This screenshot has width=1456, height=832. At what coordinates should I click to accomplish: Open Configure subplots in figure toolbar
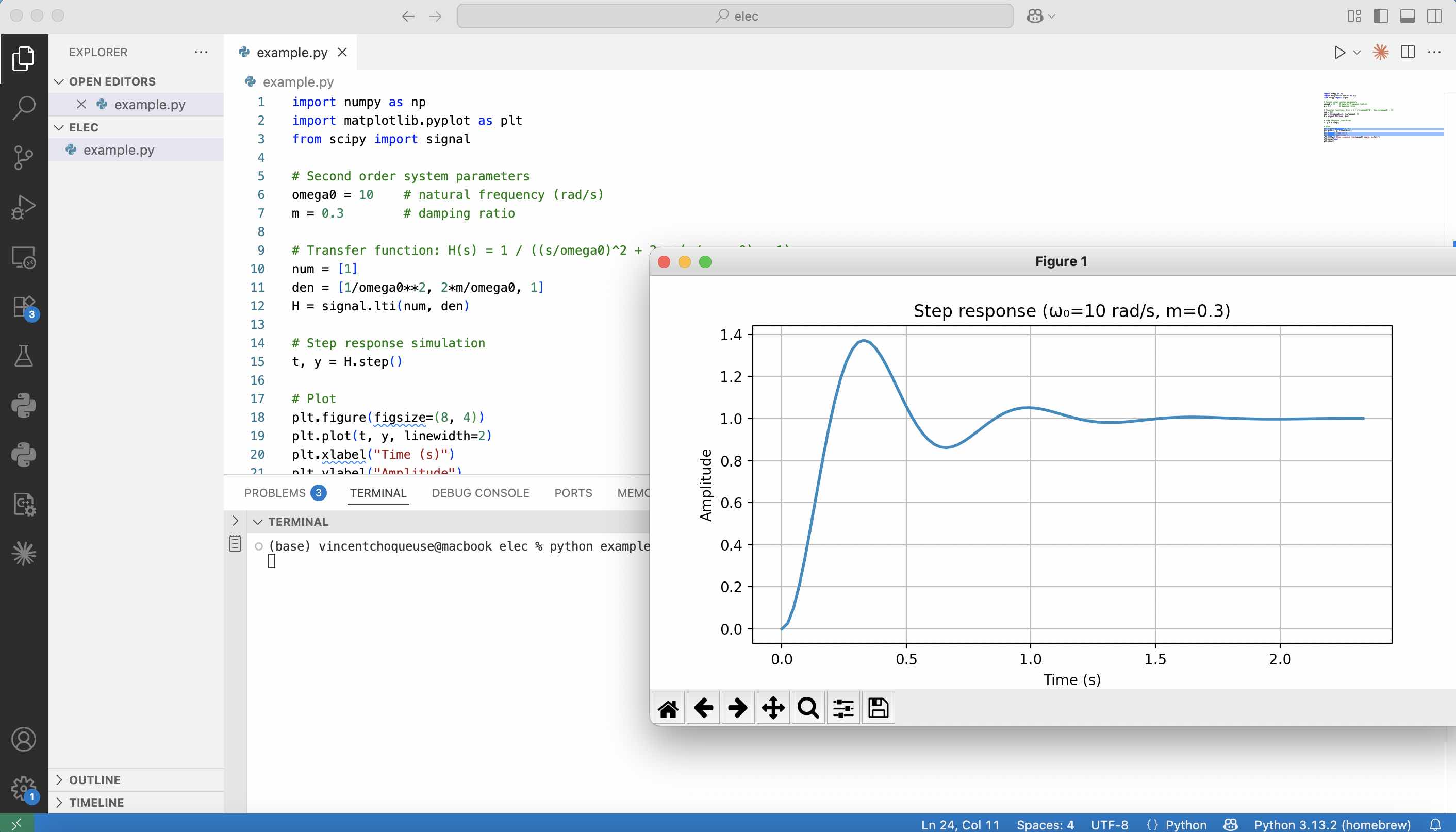click(843, 708)
